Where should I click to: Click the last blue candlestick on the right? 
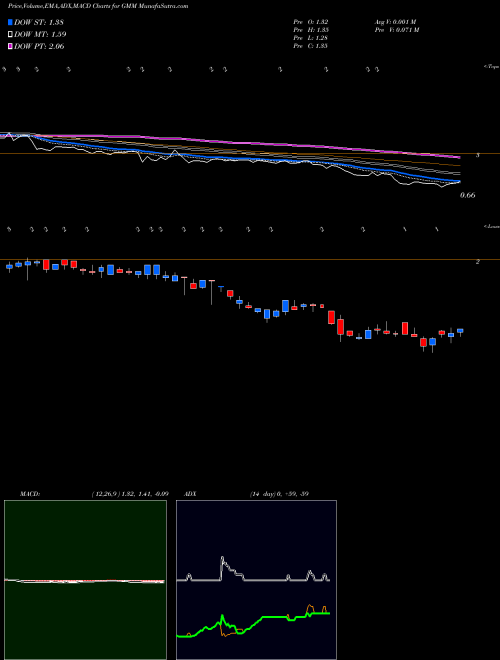460,331
